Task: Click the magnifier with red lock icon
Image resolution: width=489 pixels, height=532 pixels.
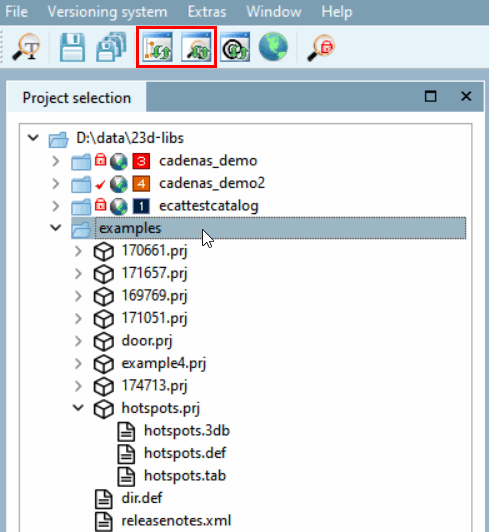Action: pyautogui.click(x=321, y=48)
